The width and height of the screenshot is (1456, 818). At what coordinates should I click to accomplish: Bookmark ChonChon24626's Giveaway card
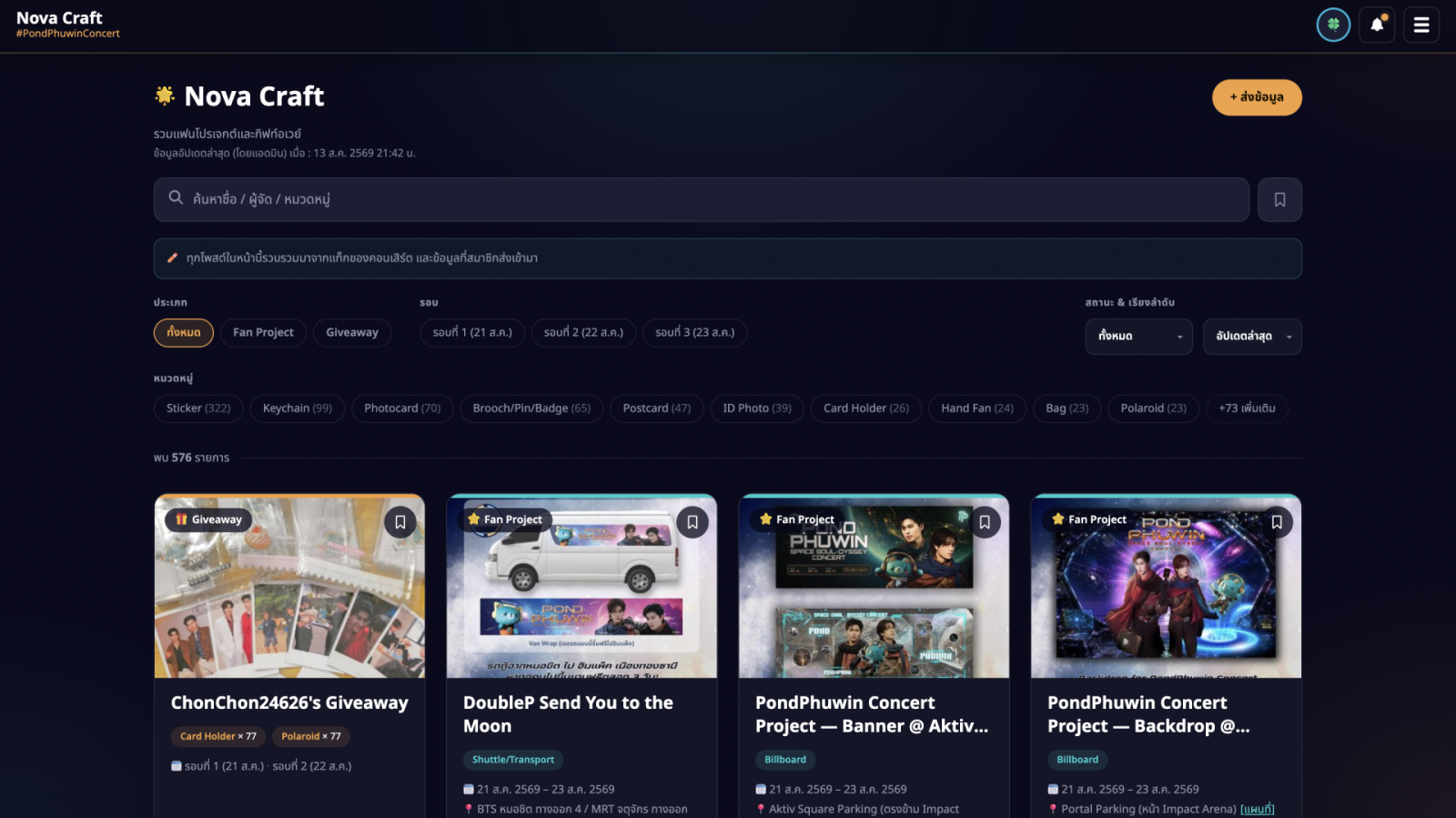click(400, 522)
